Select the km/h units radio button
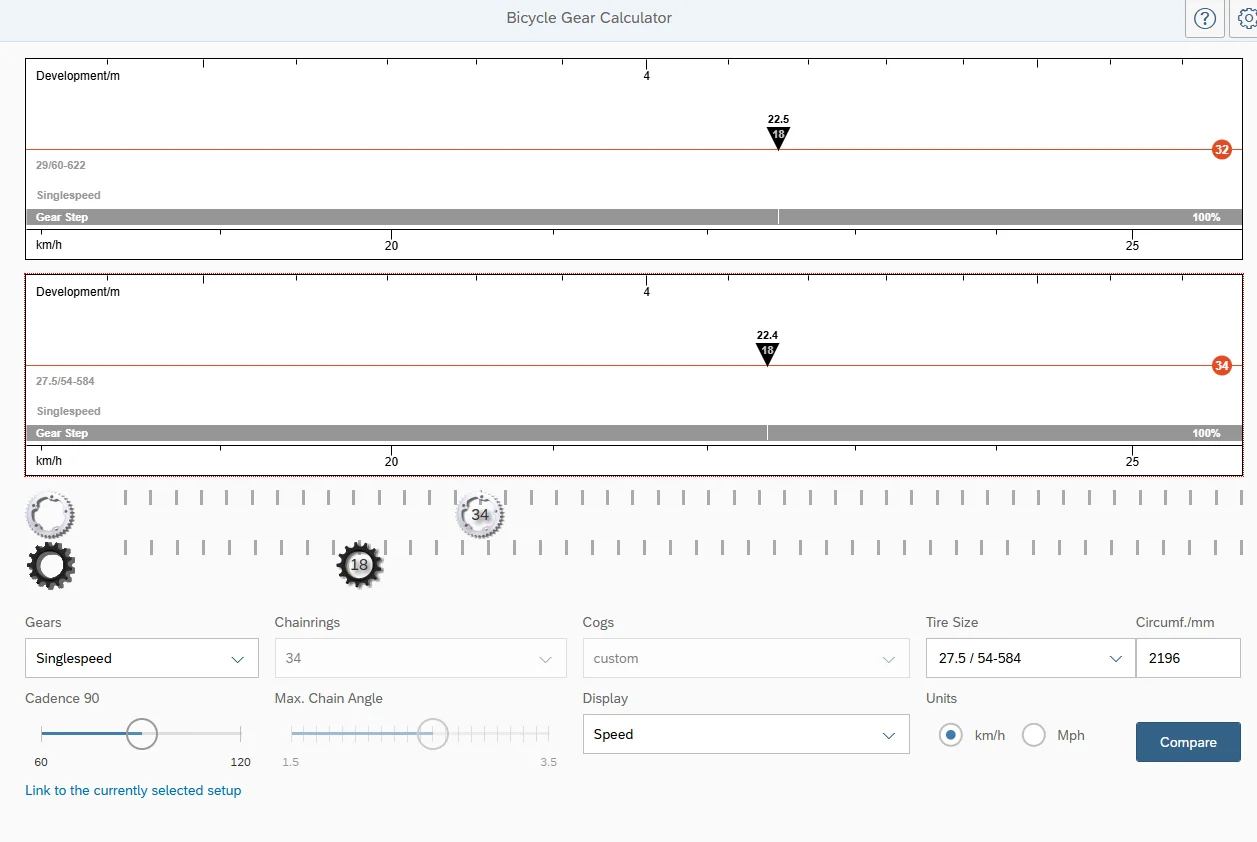The width and height of the screenshot is (1257, 842). coord(951,735)
